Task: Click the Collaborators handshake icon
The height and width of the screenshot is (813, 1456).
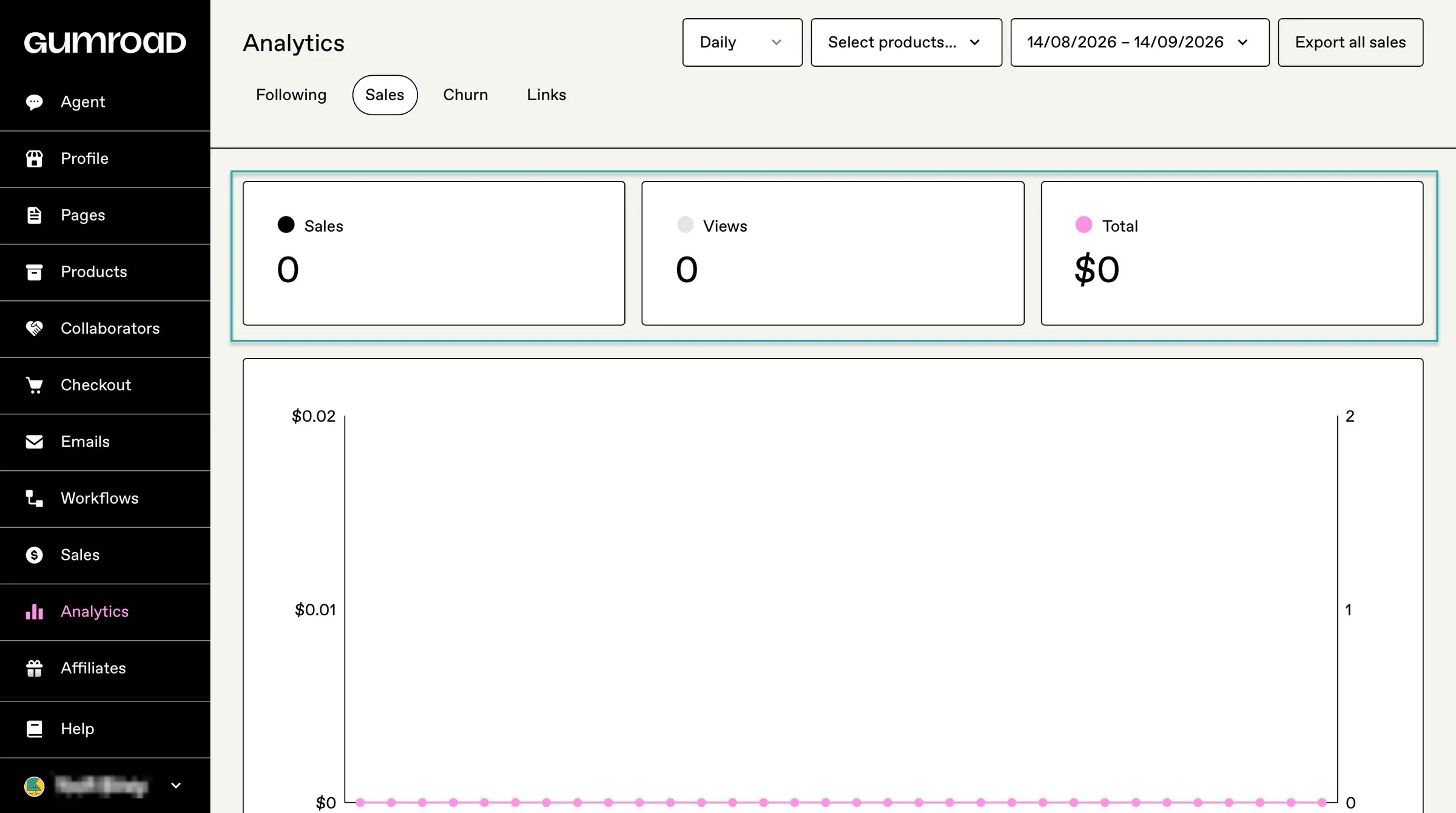Action: tap(35, 328)
